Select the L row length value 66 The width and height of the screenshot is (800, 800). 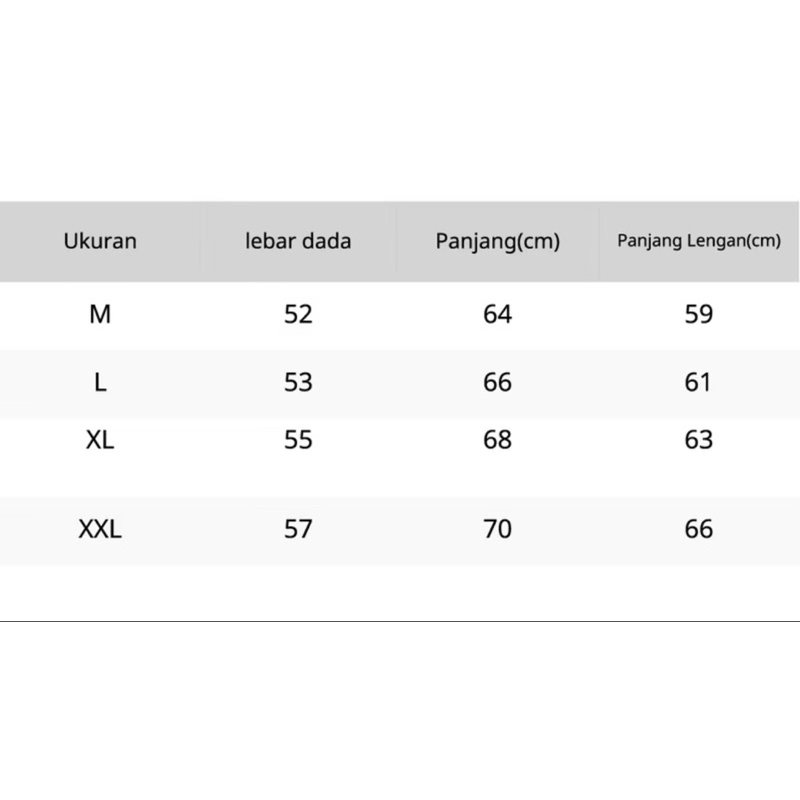coord(497,382)
